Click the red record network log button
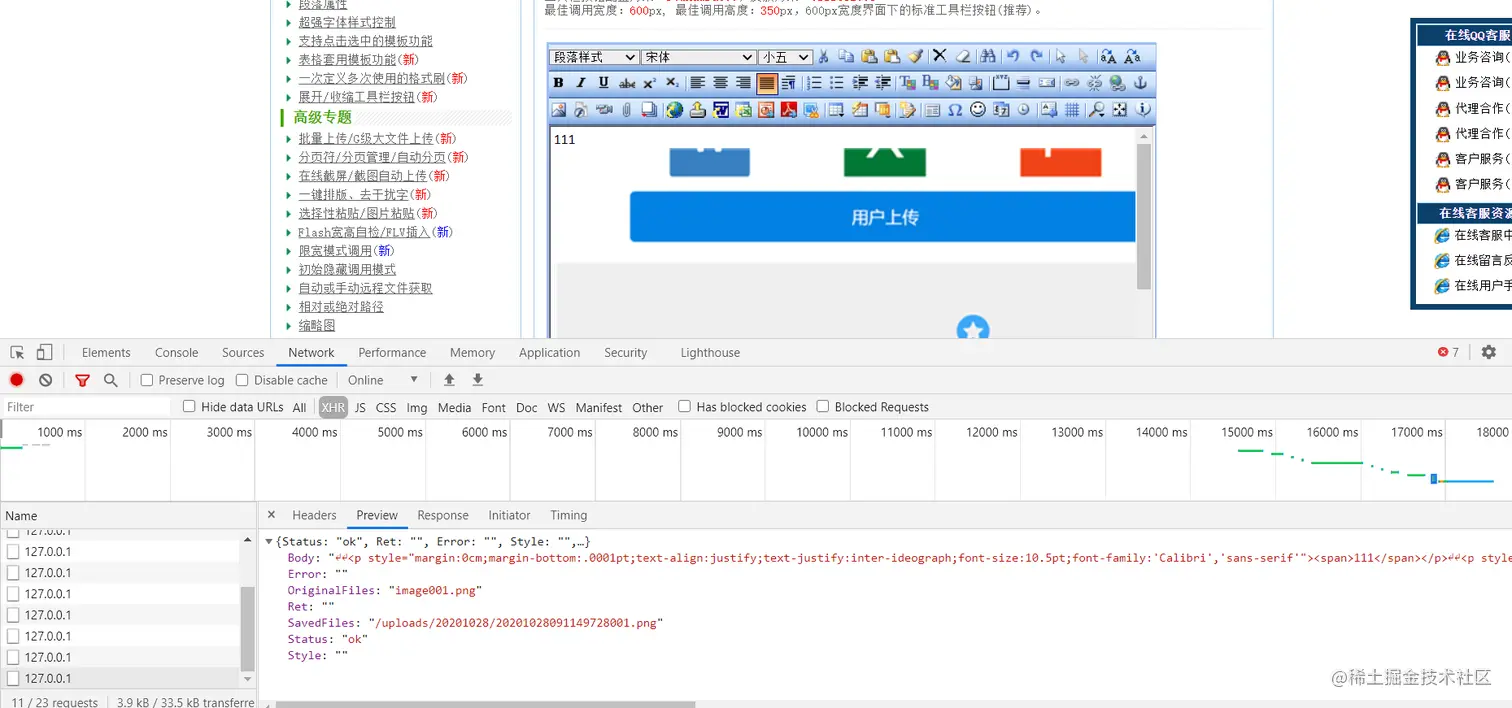Viewport: 1512px width, 708px height. (x=17, y=380)
